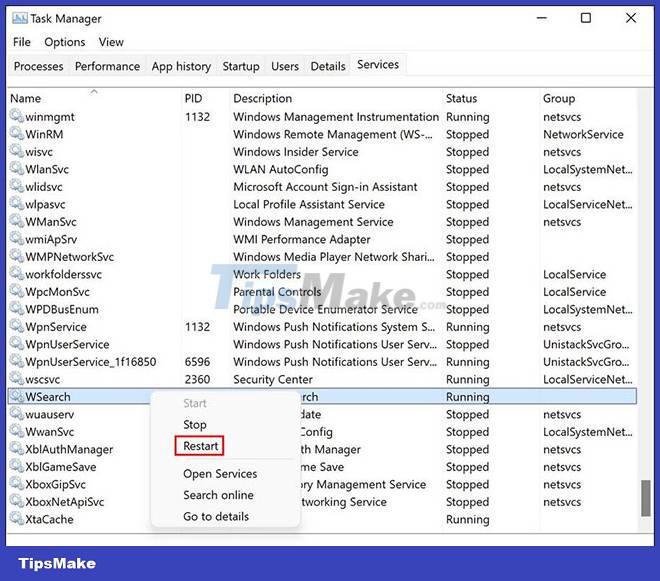660x581 pixels.
Task: Click the wlidsvc service gear icon
Action: pos(17,186)
